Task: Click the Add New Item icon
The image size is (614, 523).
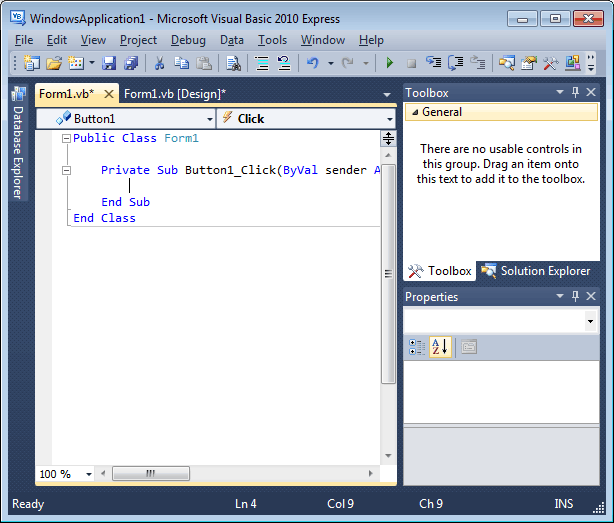Action: 76,63
